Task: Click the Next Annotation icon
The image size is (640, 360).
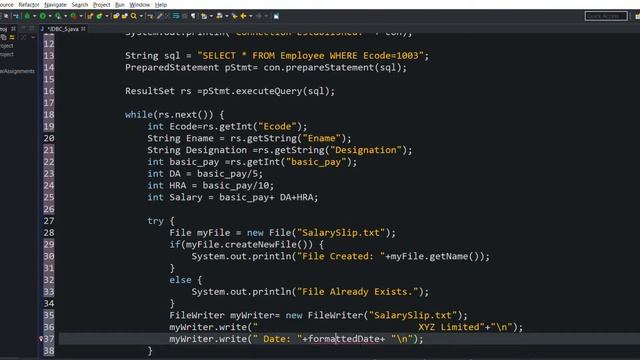Action: click(x=204, y=16)
